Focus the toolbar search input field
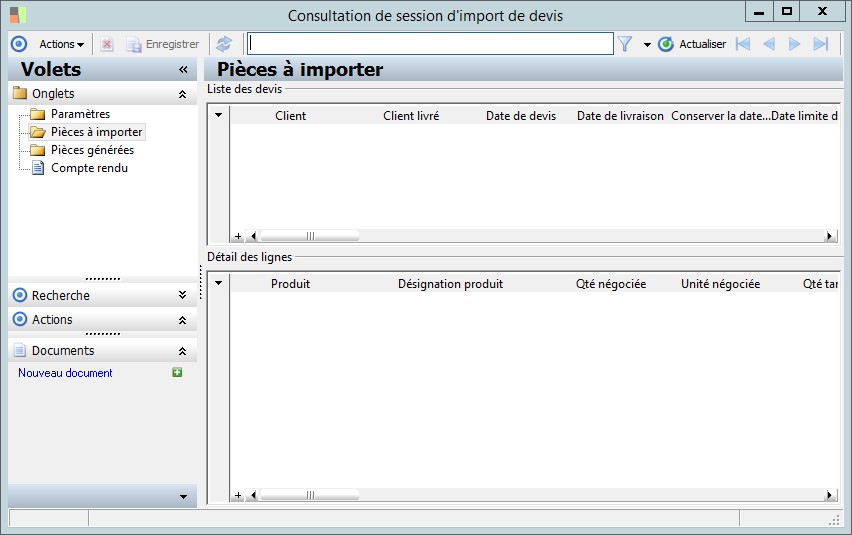 [x=430, y=43]
